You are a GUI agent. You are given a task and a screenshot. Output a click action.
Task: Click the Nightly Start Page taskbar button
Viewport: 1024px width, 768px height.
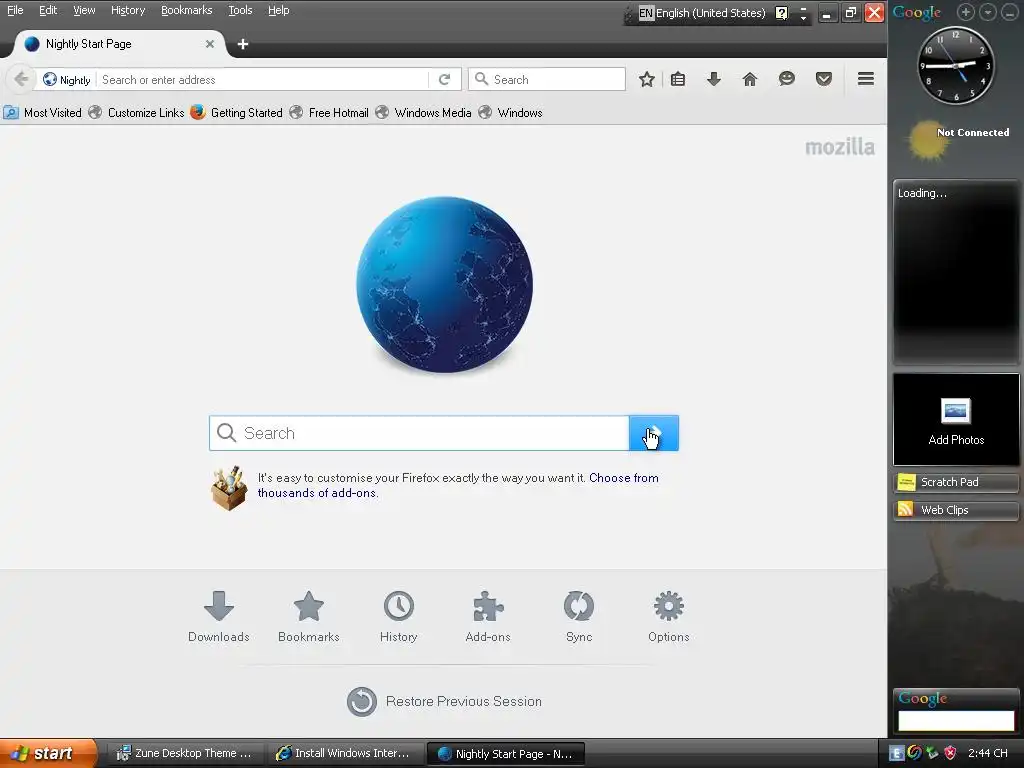[505, 754]
